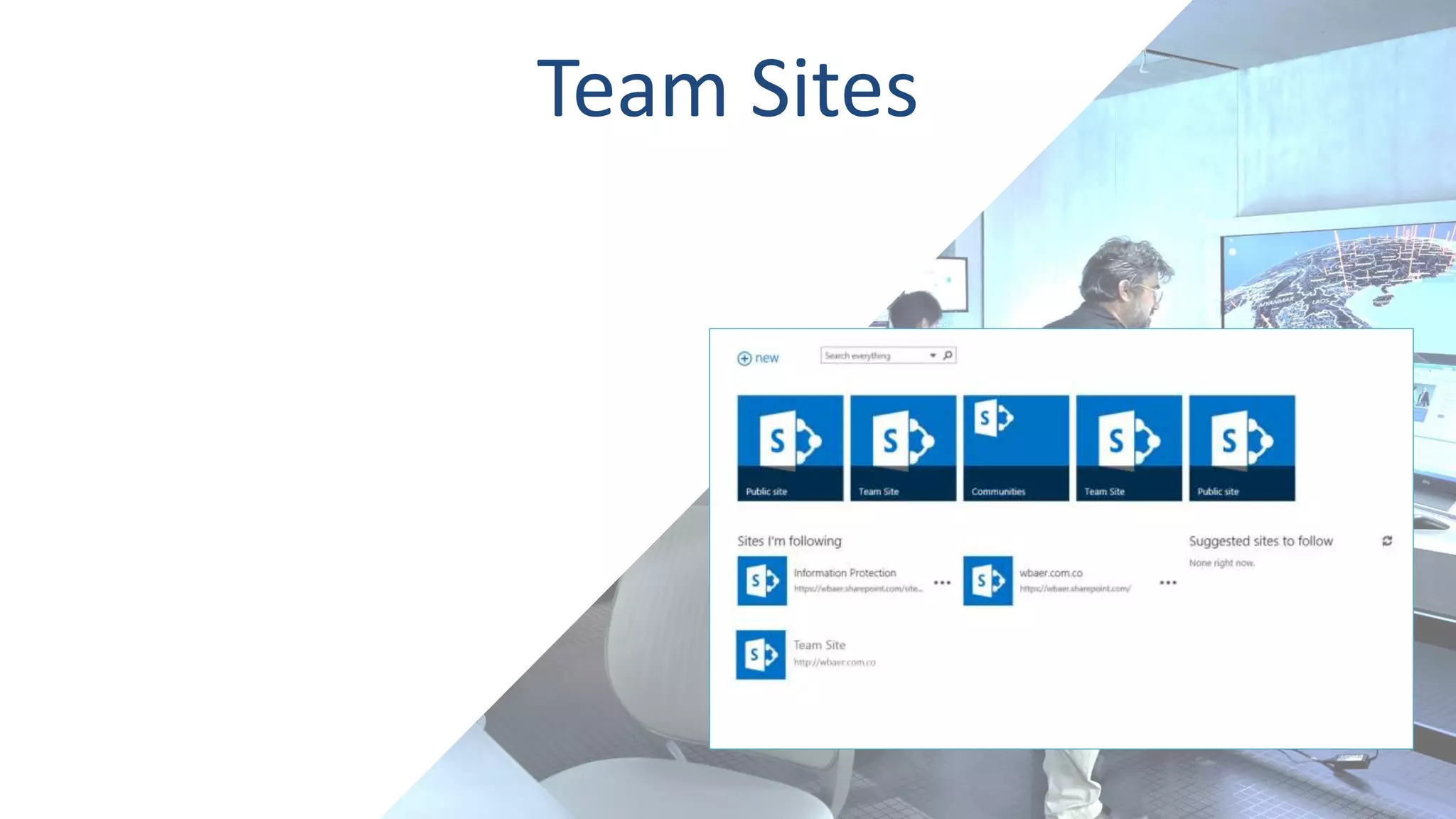Open the Communities tile

coord(1016,448)
